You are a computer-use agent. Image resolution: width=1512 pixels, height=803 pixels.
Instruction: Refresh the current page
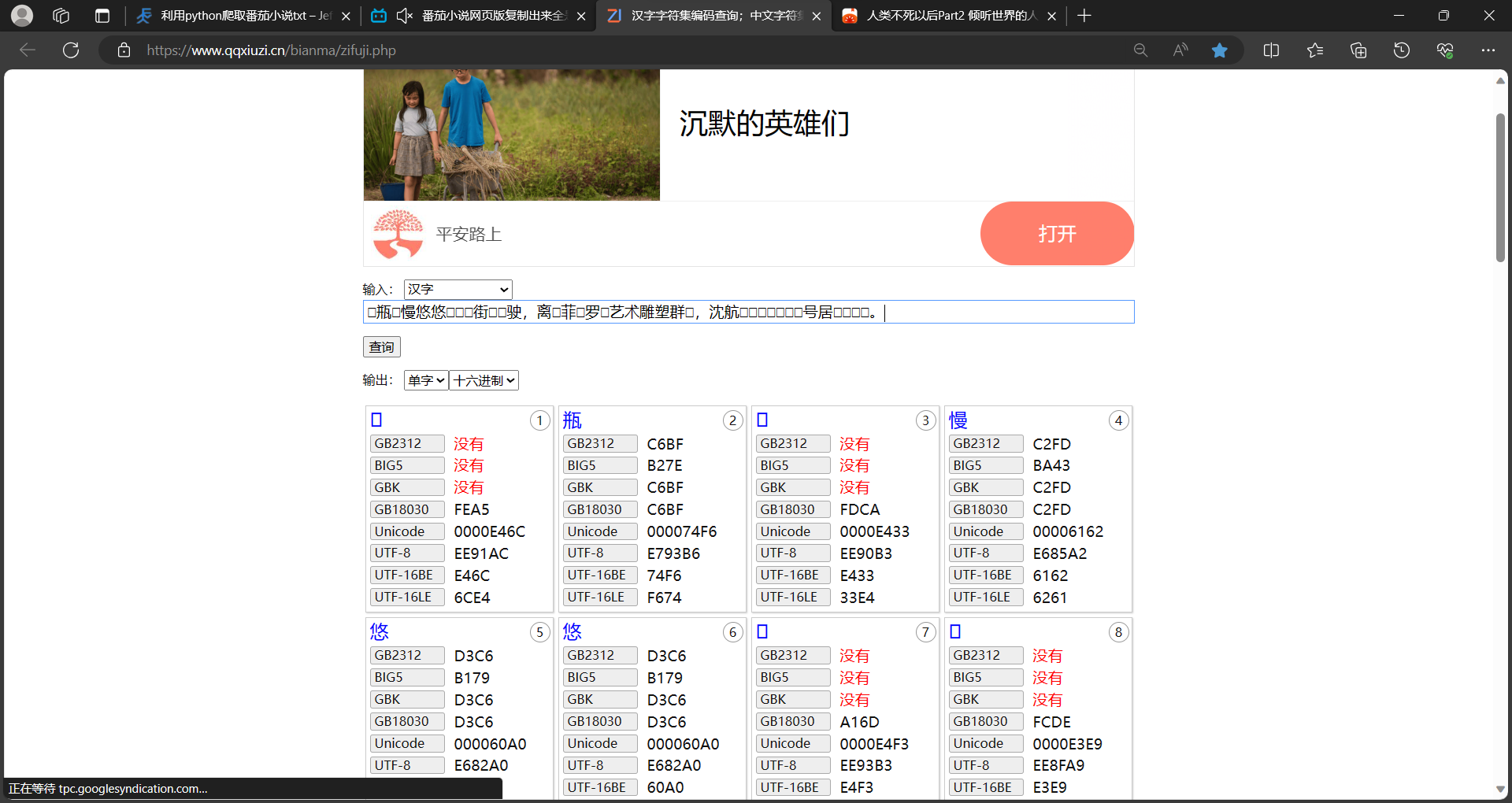(70, 50)
